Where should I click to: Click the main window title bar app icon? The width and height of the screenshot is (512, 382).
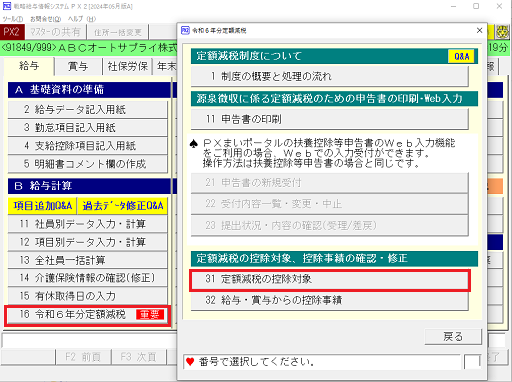click(x=6, y=6)
